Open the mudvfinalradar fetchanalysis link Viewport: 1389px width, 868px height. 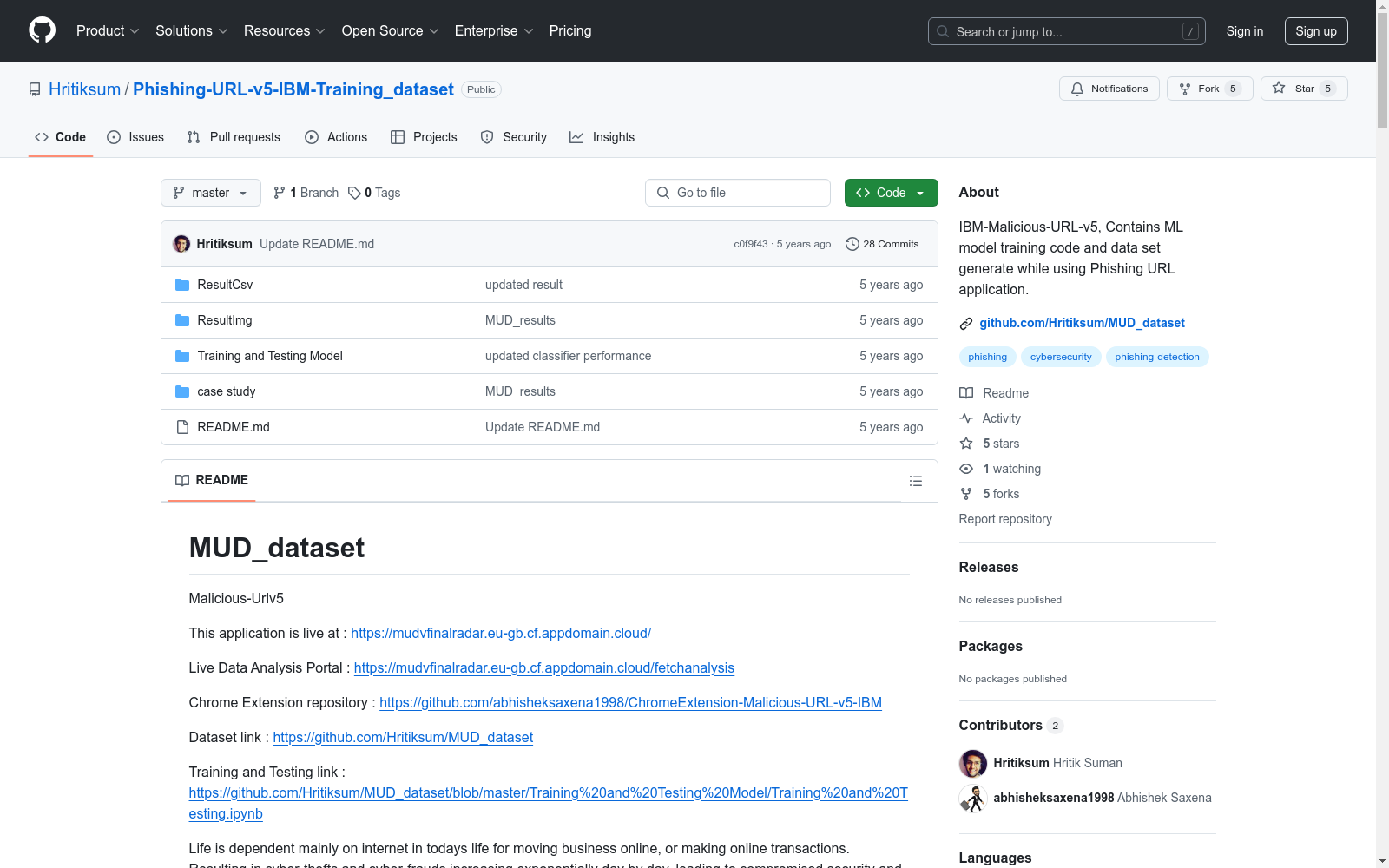pos(544,667)
